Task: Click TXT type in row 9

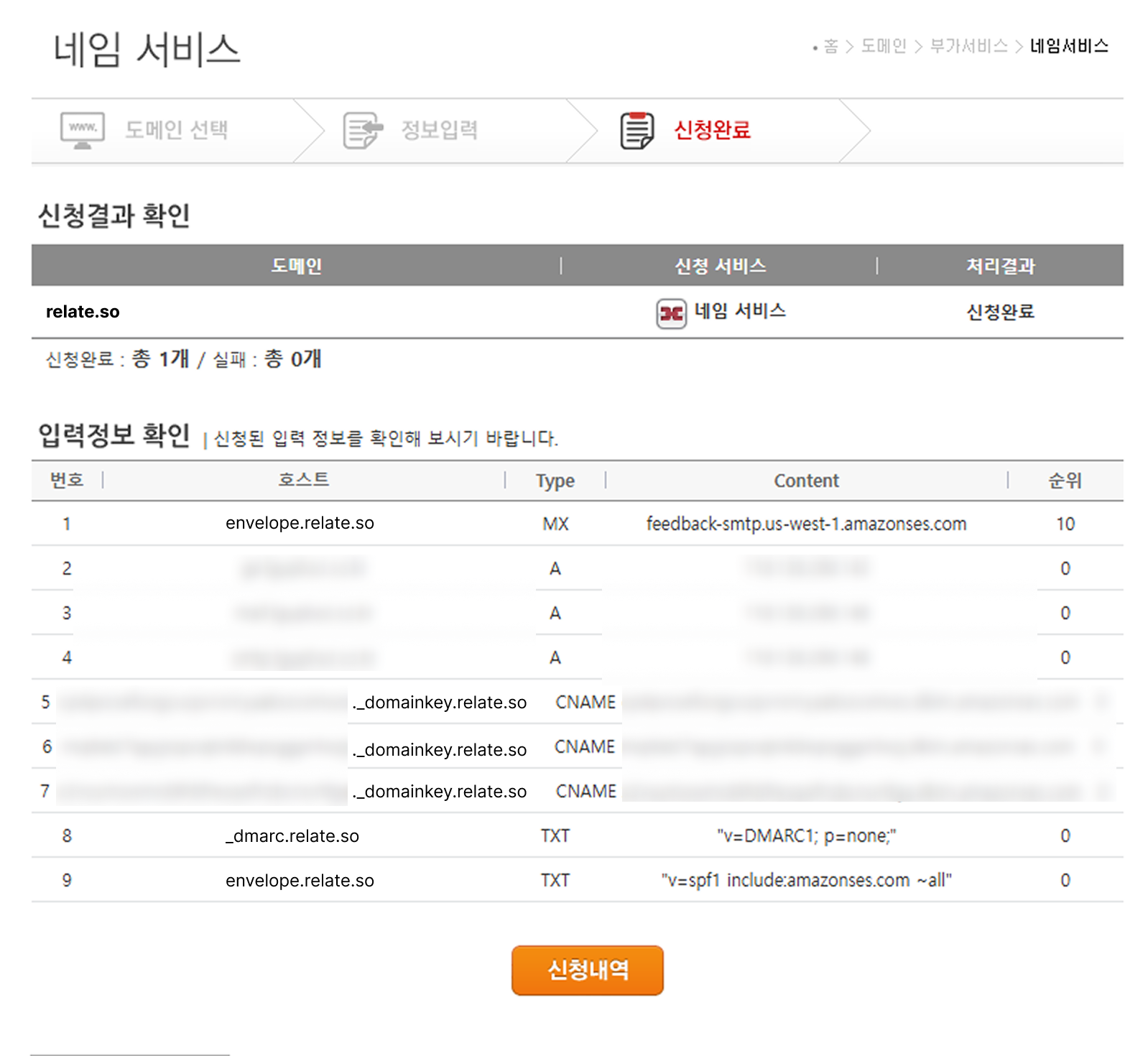Action: click(555, 880)
